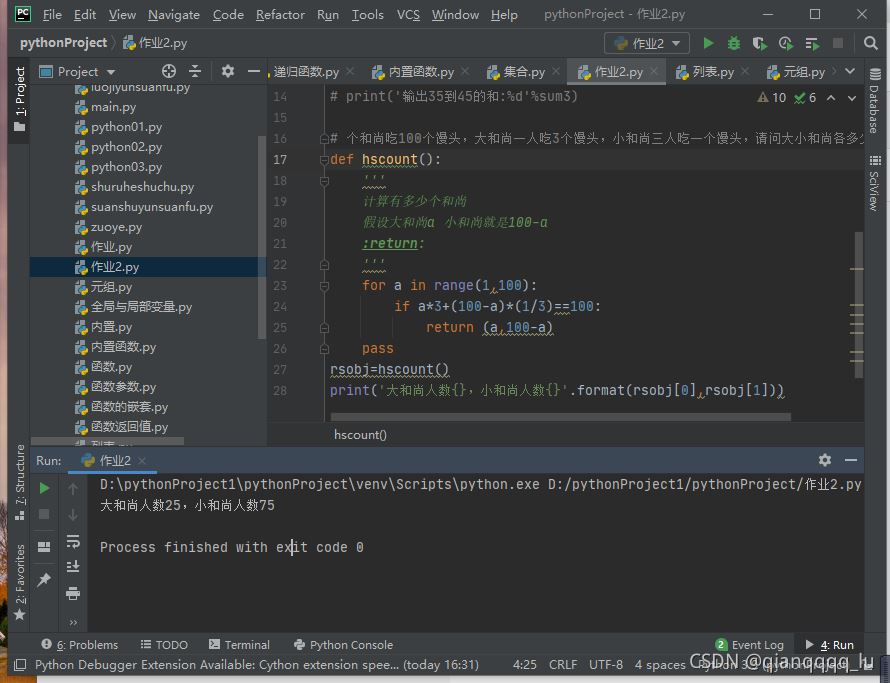Screen dimensions: 890x683
Task: Collapse all in the Project panel toolbar
Action: 195,71
